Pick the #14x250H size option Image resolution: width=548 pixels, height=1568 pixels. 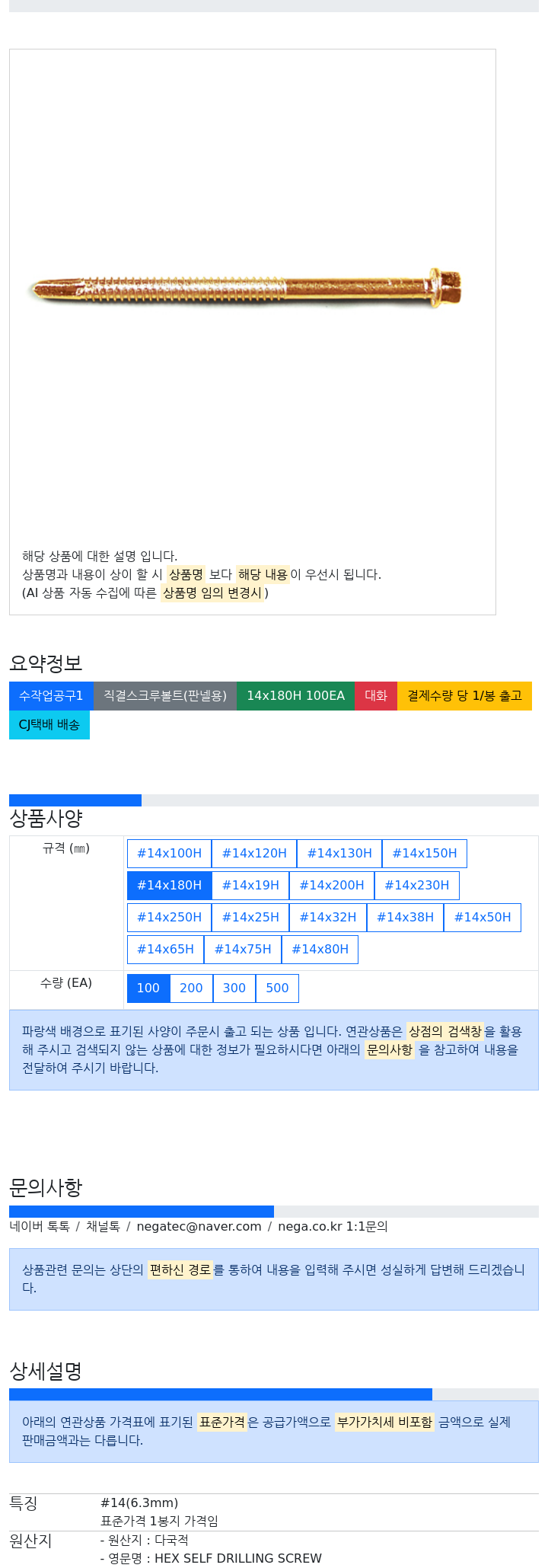[x=169, y=918]
